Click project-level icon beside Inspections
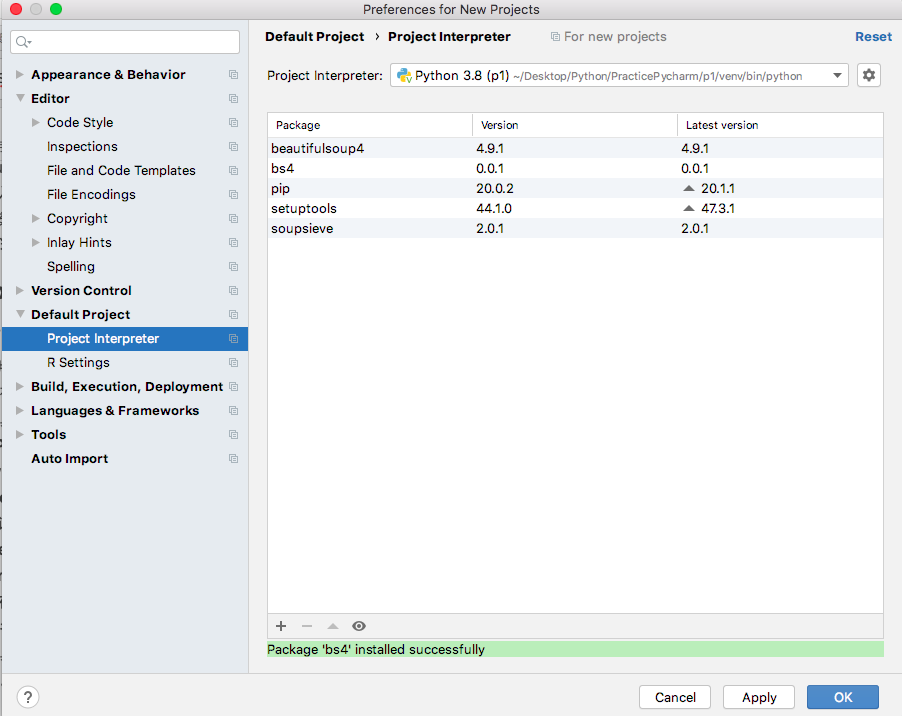 pyautogui.click(x=233, y=147)
